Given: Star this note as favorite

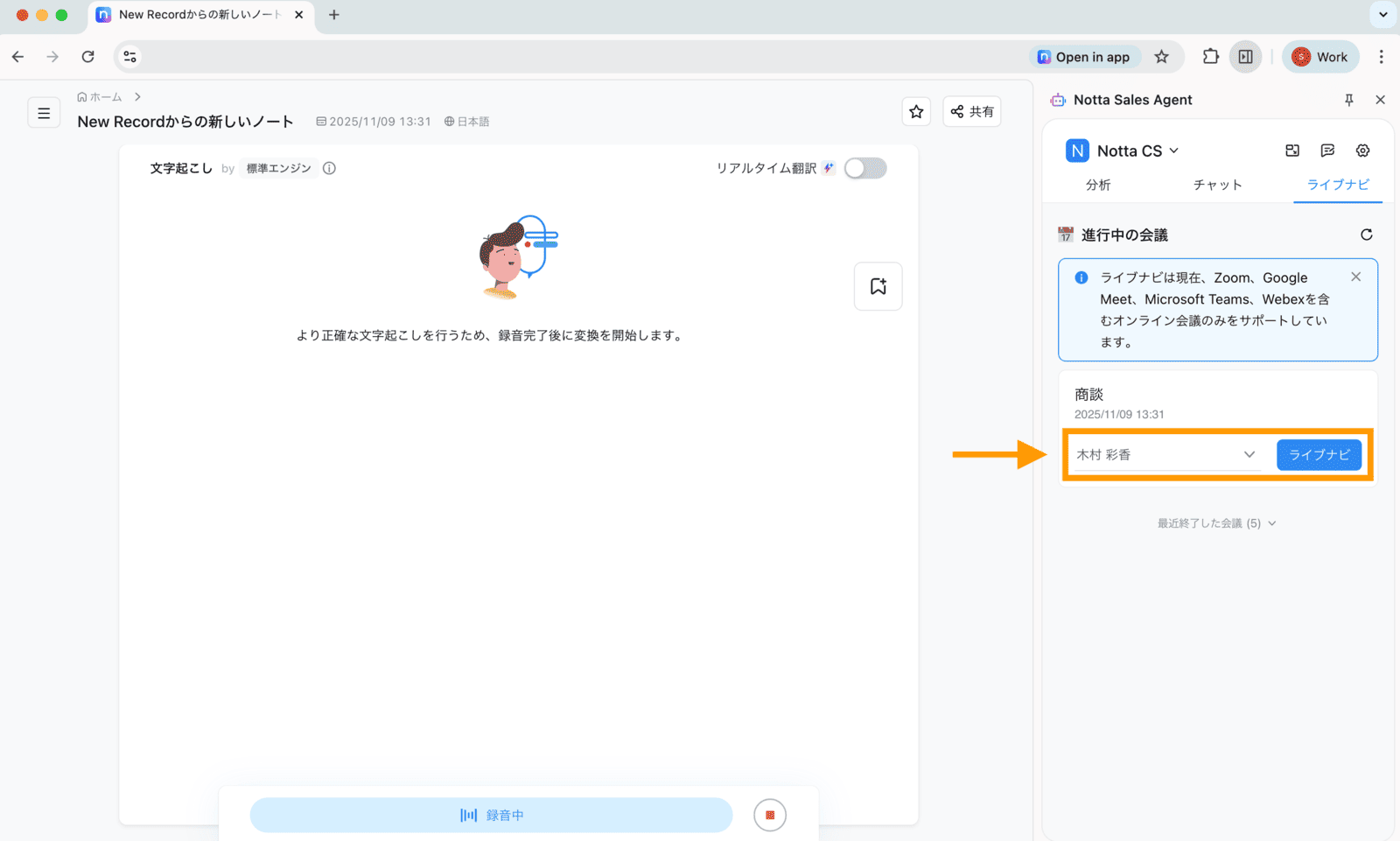Looking at the screenshot, I should click(916, 112).
